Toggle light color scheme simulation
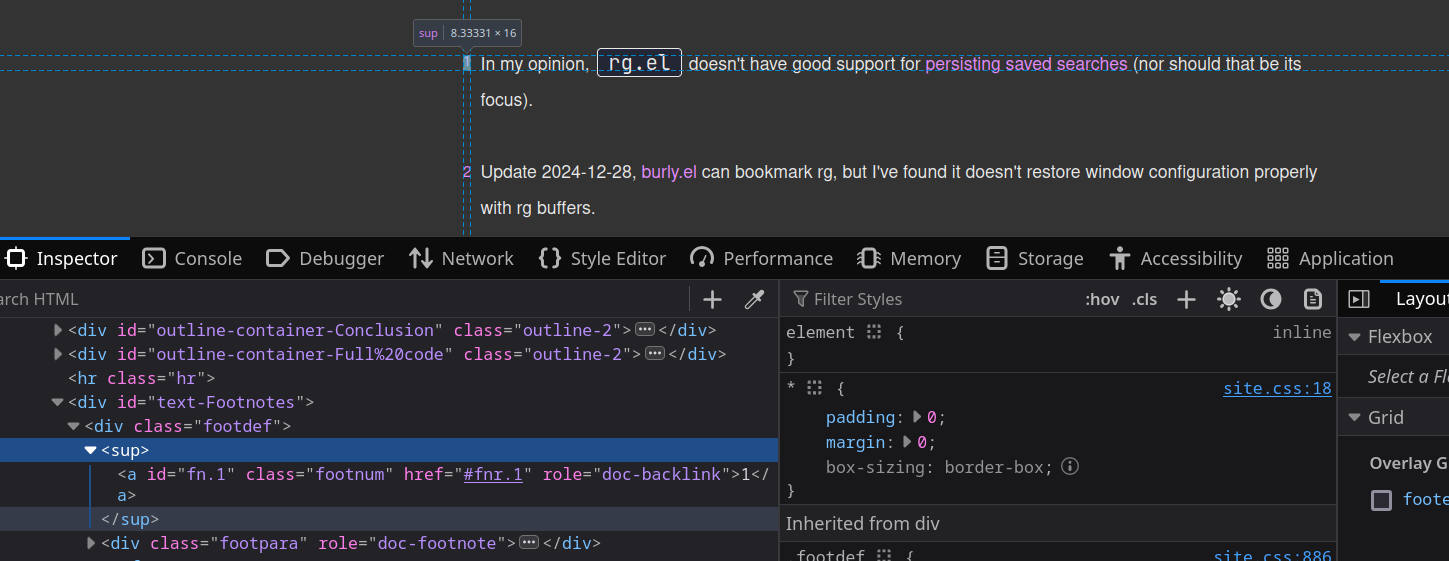 1229,299
